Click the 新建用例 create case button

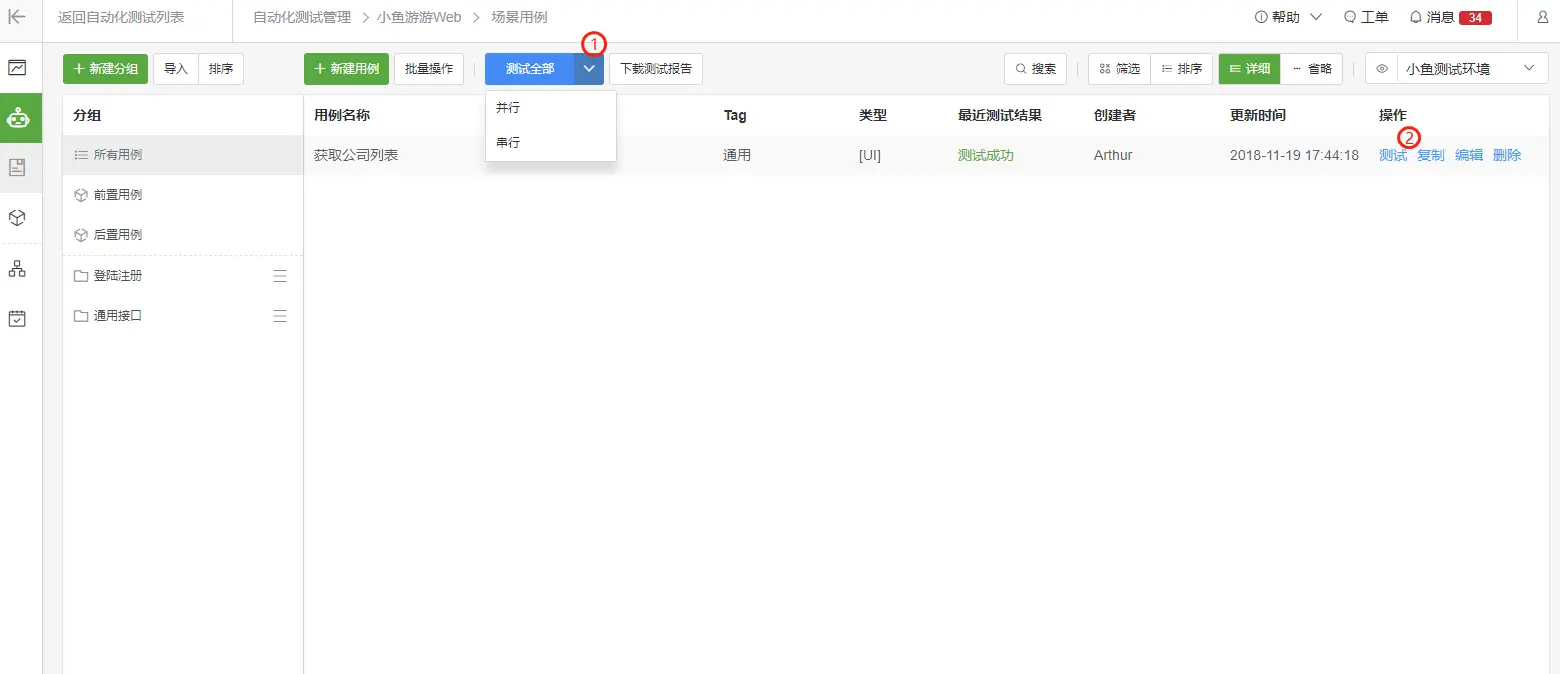click(346, 68)
